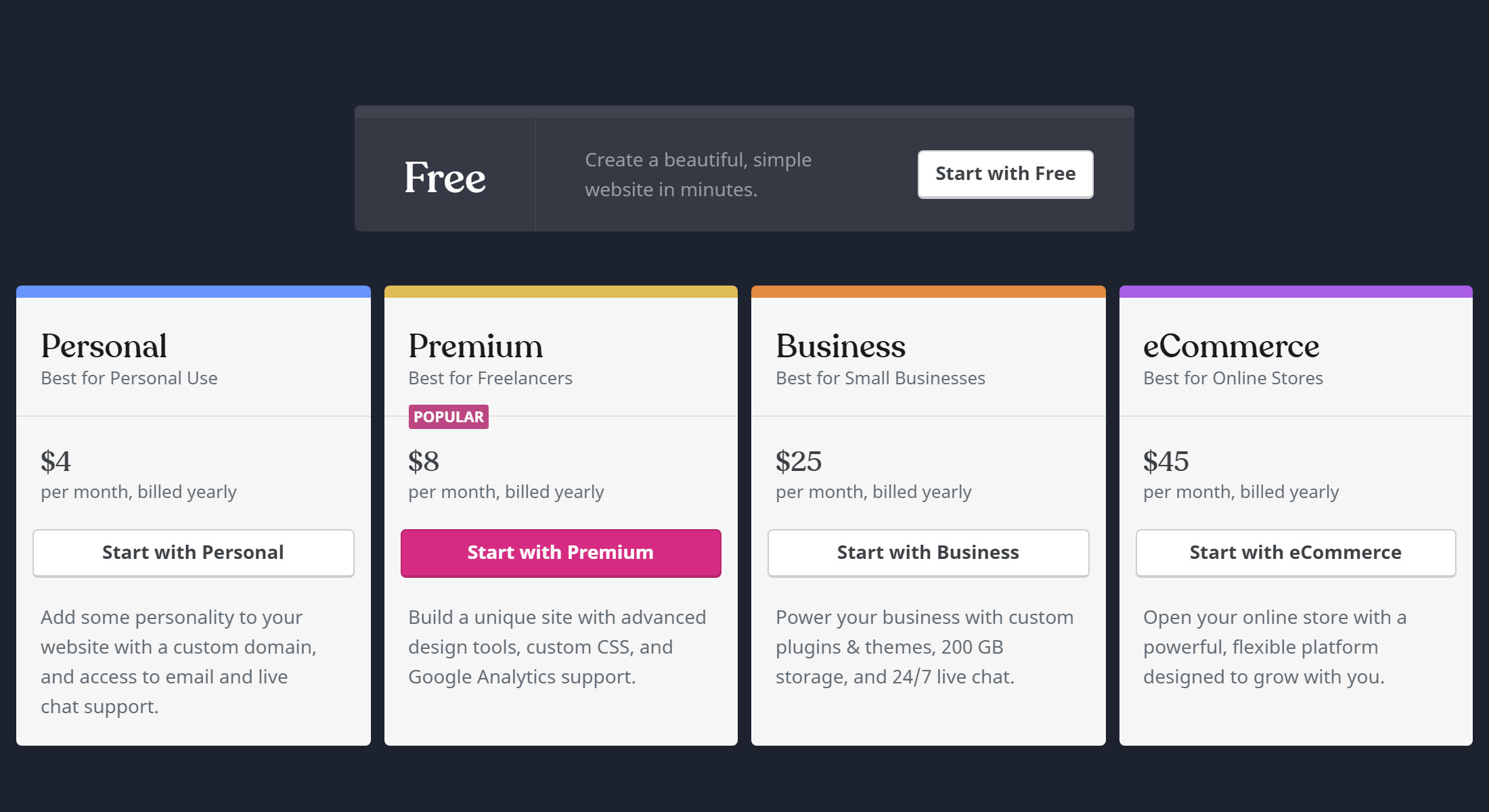Select the Start with Business button

(x=928, y=553)
